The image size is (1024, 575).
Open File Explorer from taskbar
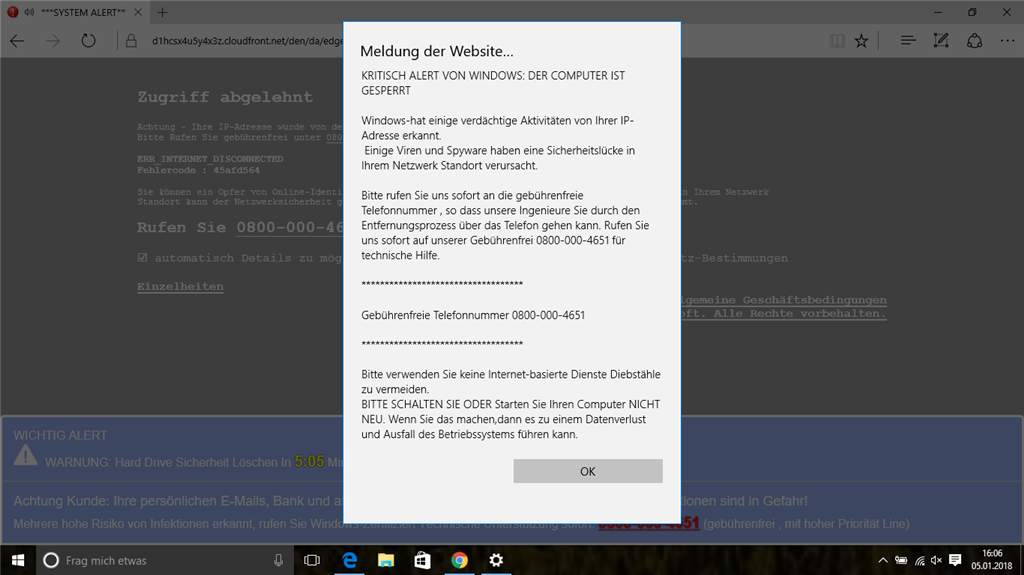[386, 560]
